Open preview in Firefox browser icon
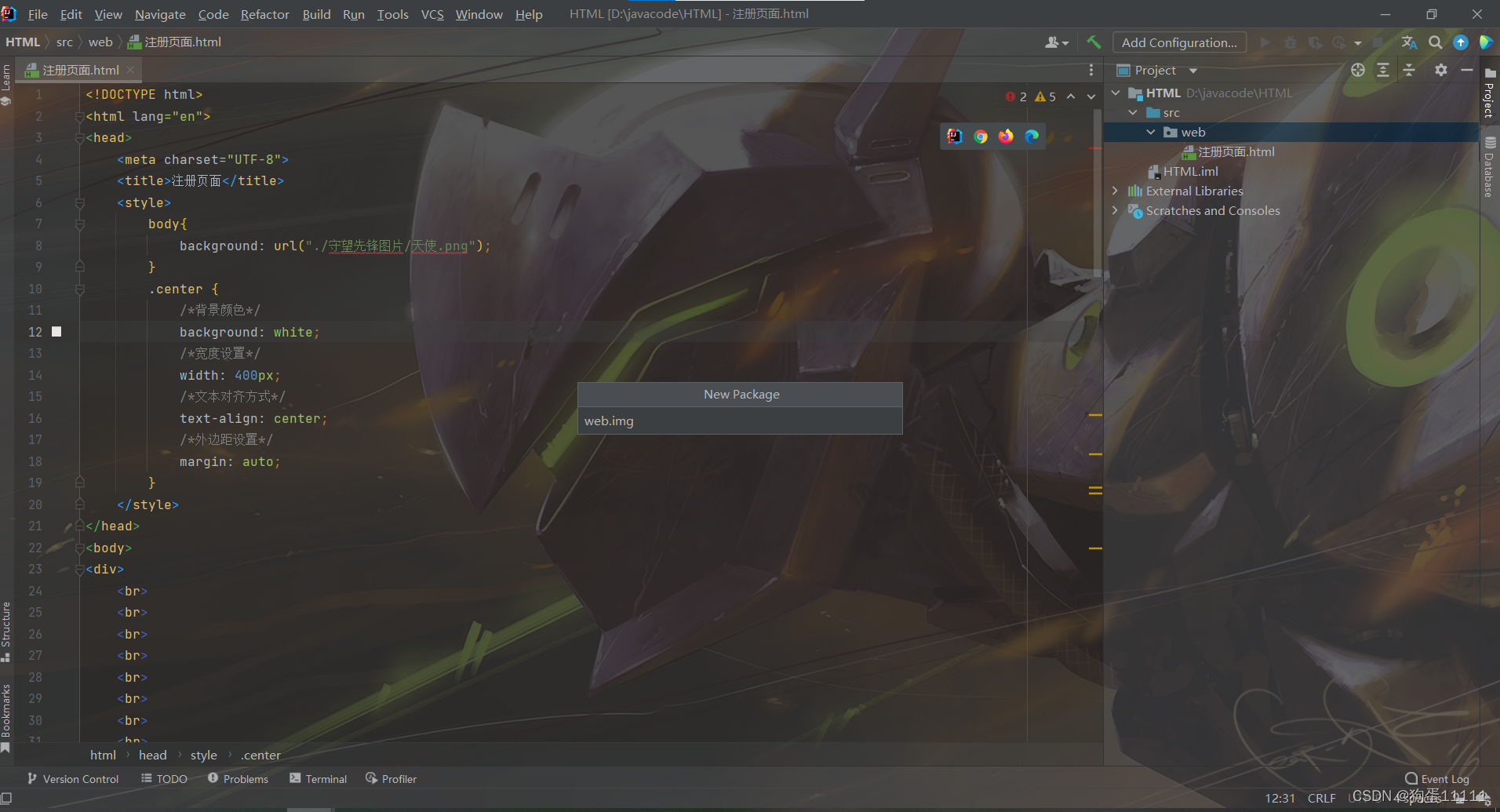Screen dimensions: 1500x812 coord(1006,137)
